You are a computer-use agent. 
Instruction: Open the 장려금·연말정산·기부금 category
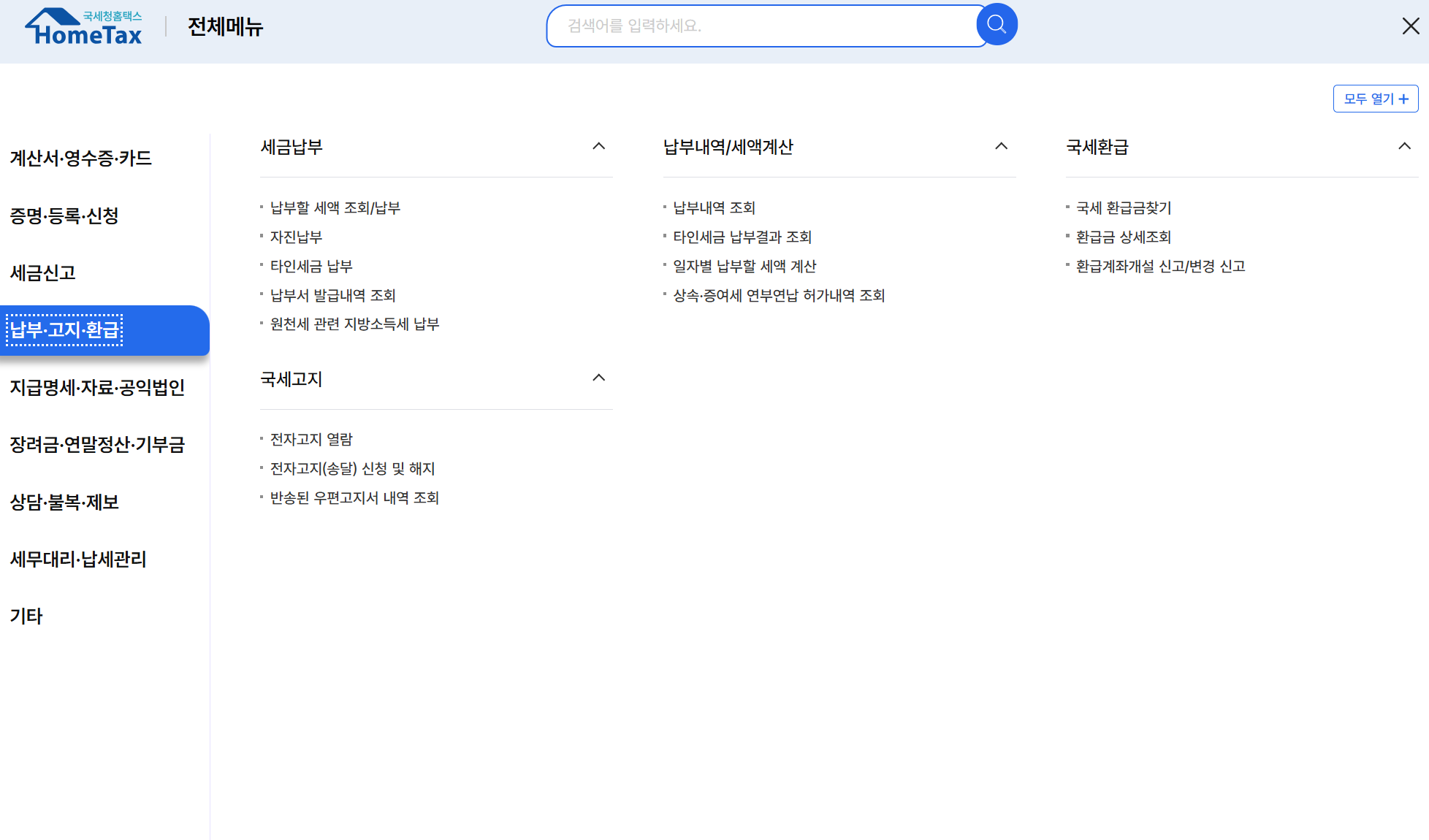97,445
